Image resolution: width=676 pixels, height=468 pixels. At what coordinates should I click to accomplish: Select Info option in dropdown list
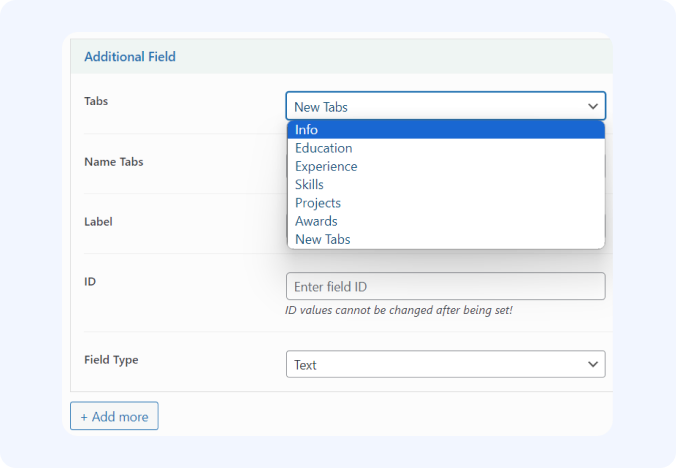click(x=446, y=130)
